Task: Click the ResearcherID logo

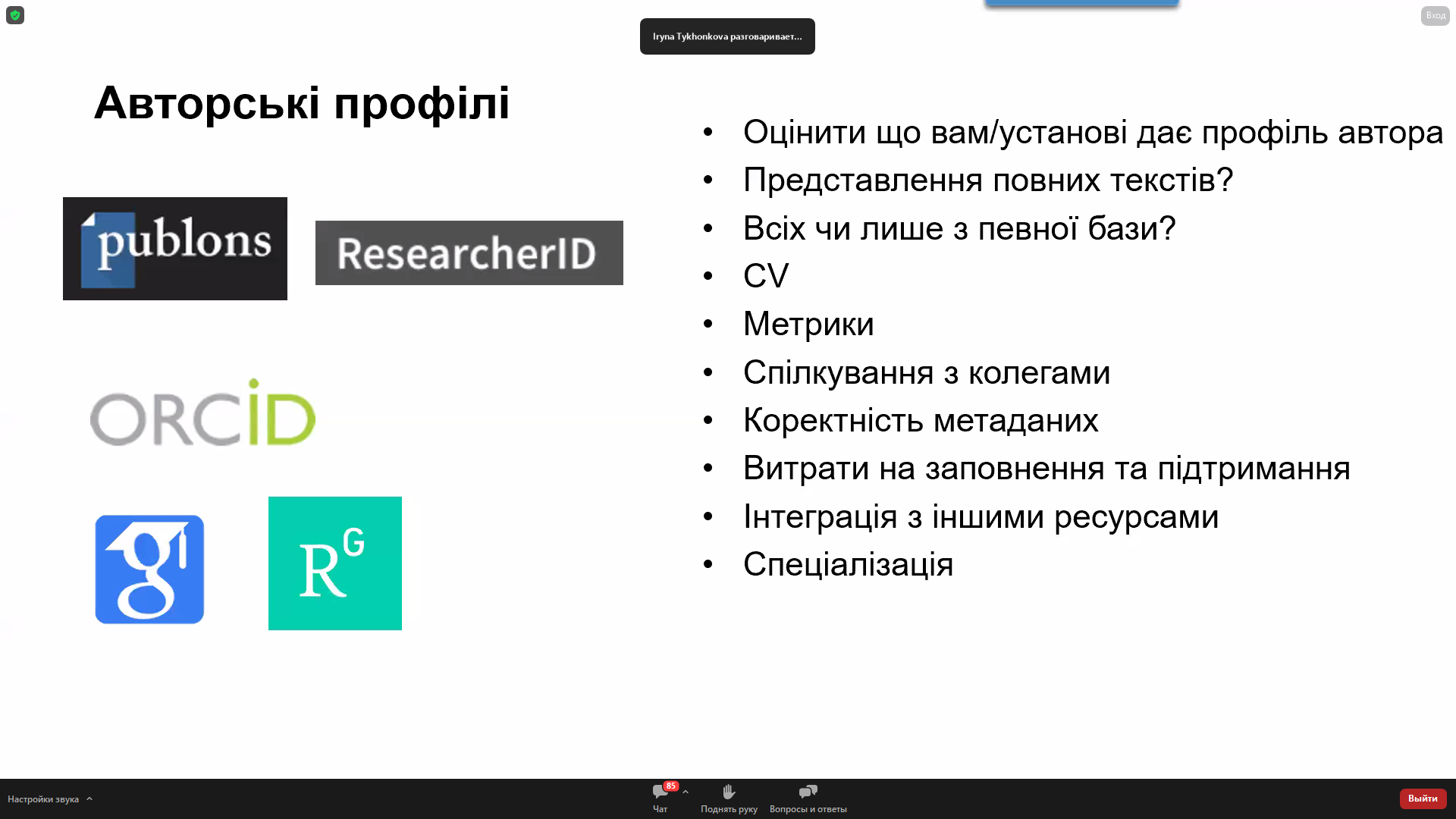Action: tap(469, 253)
